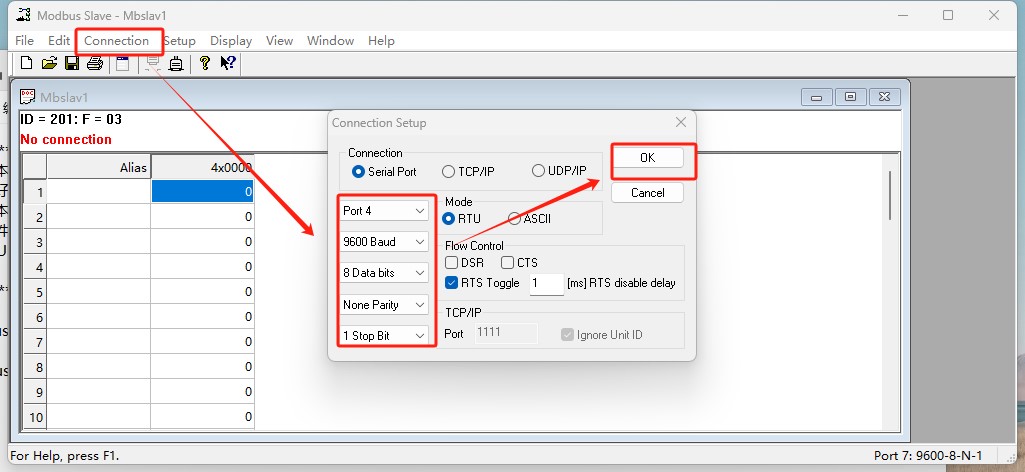Open the 8 Data bits dropdown

[384, 273]
